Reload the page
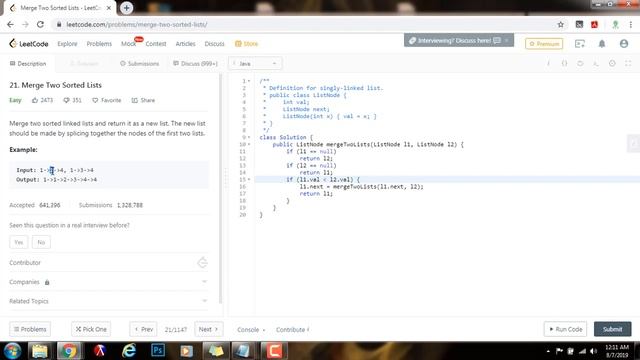640x360 pixels. [40, 24]
